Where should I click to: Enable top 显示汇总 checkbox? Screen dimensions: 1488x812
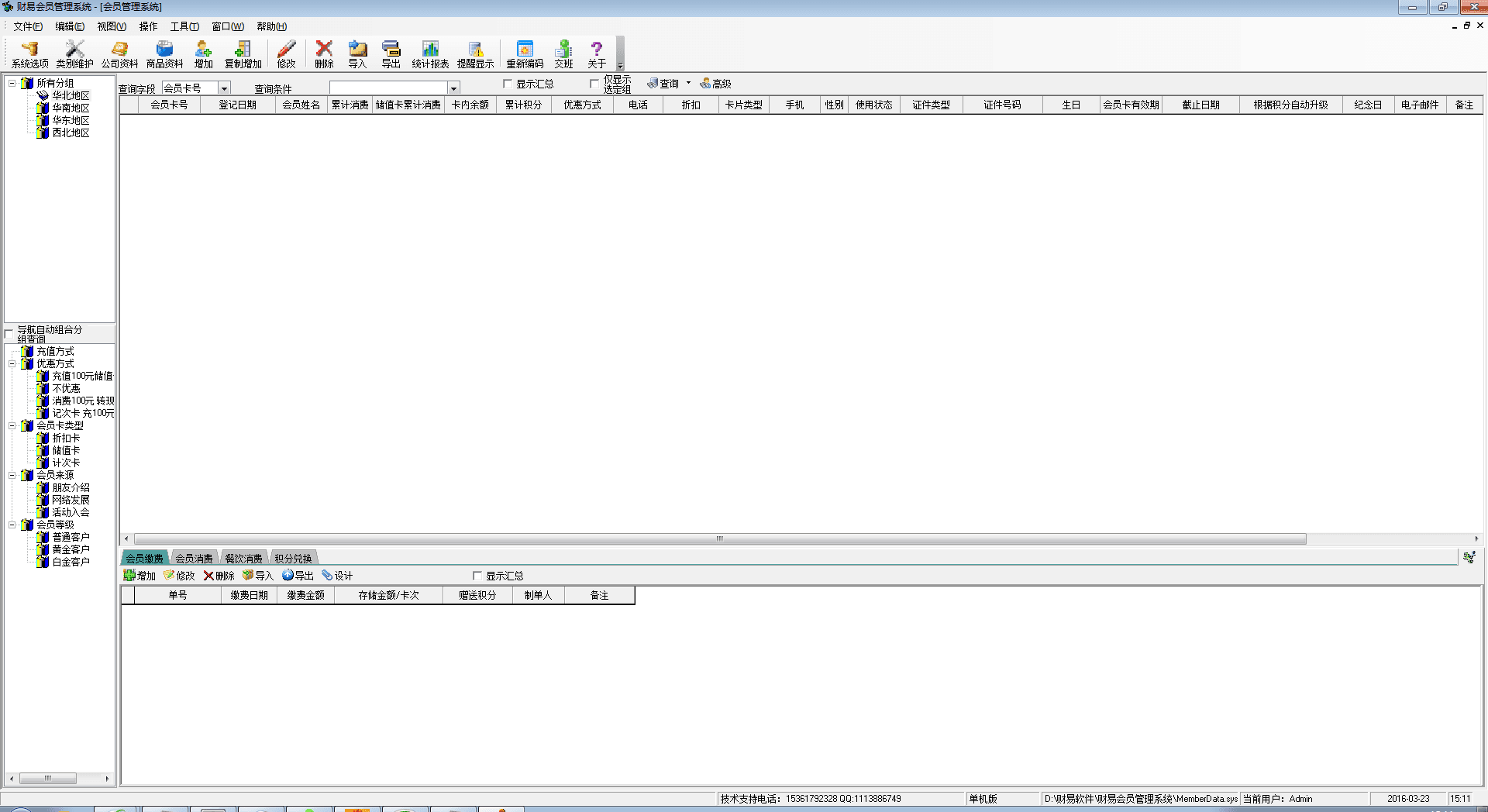pyautogui.click(x=508, y=84)
